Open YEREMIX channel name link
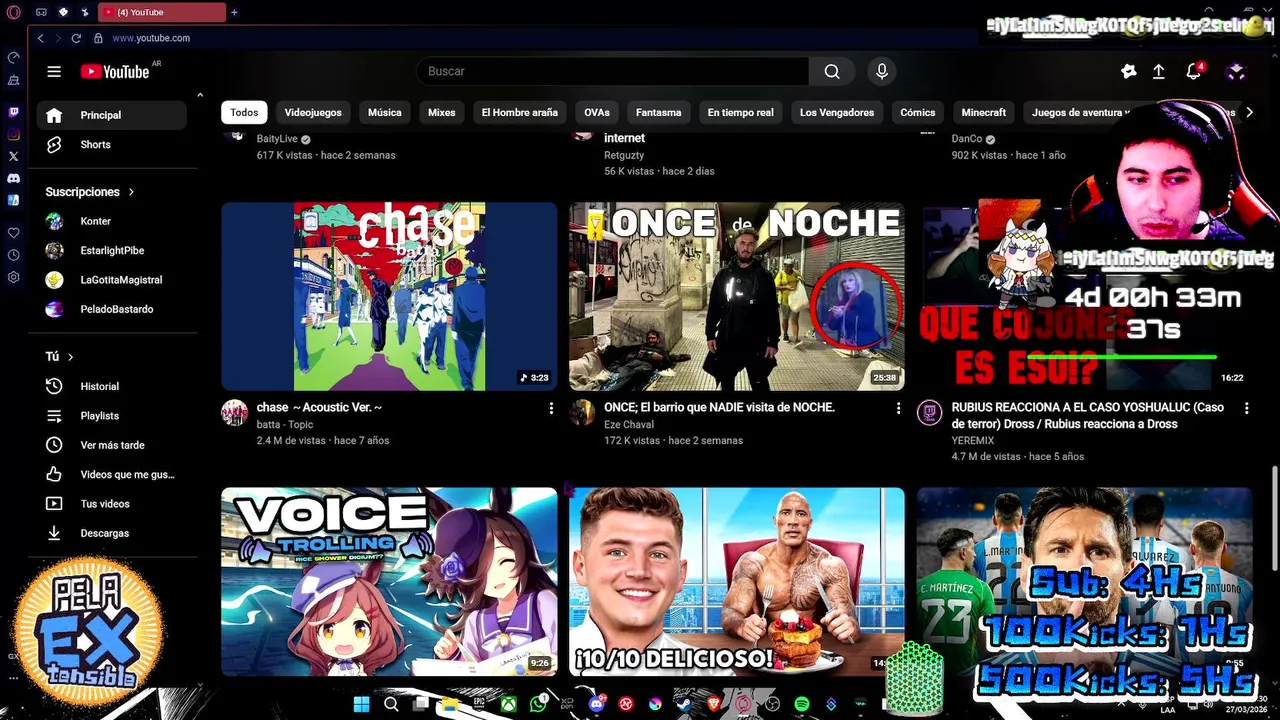This screenshot has width=1280, height=720. [x=973, y=440]
